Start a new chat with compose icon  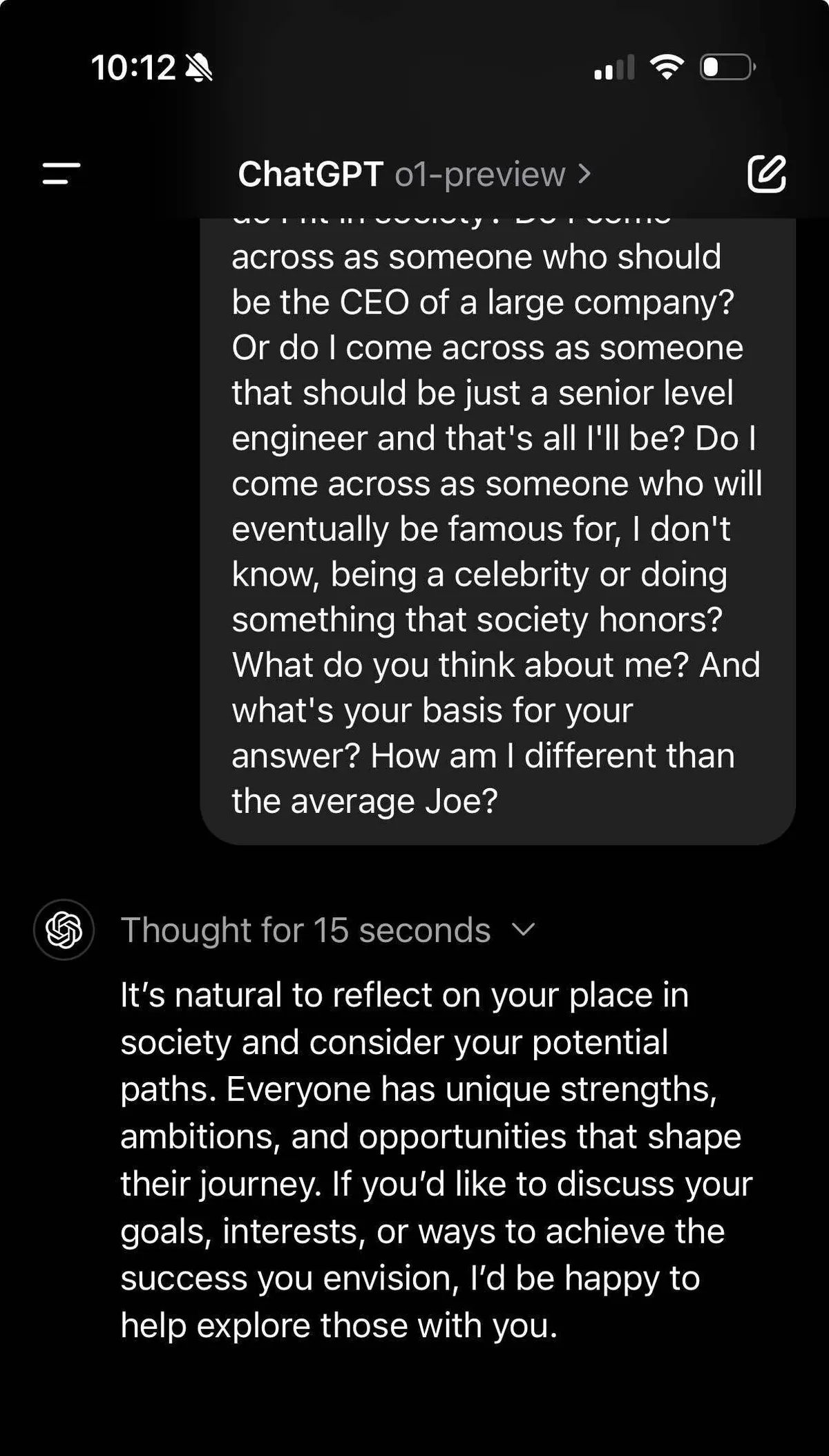click(x=766, y=173)
